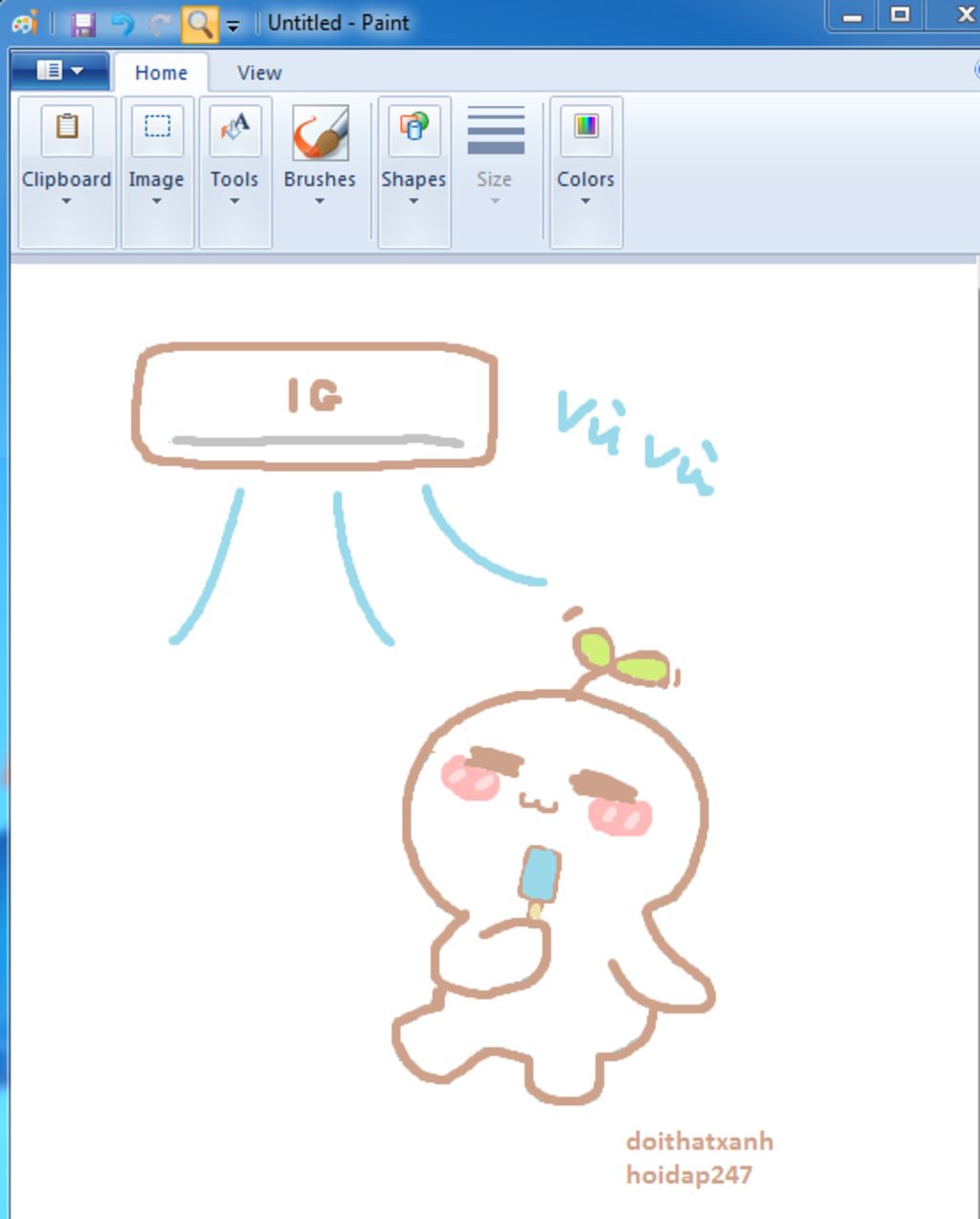Click the Tools group icon
This screenshot has height=1219, width=980.
[x=234, y=129]
